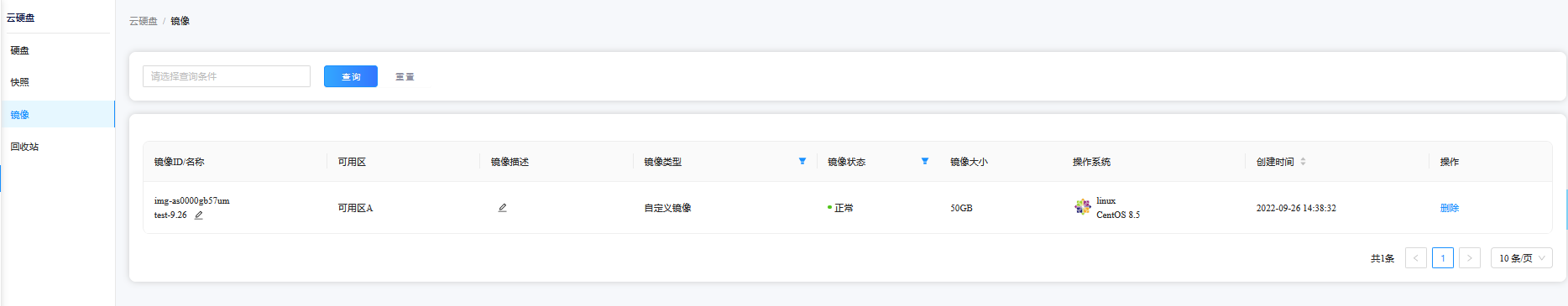Sort by 创建时间 column arrows
The image size is (1568, 306).
(1303, 162)
